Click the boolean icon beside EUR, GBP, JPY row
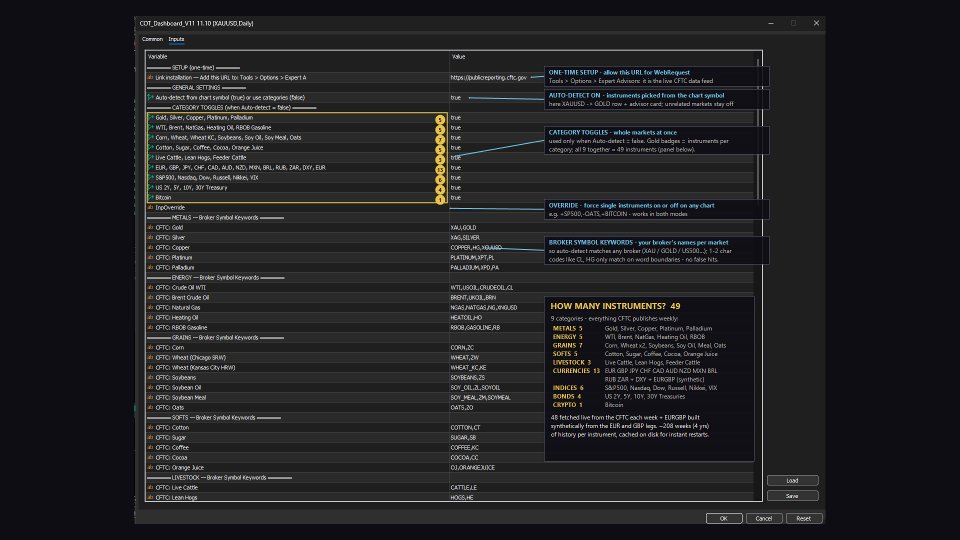This screenshot has width=960, height=540. 151,167
